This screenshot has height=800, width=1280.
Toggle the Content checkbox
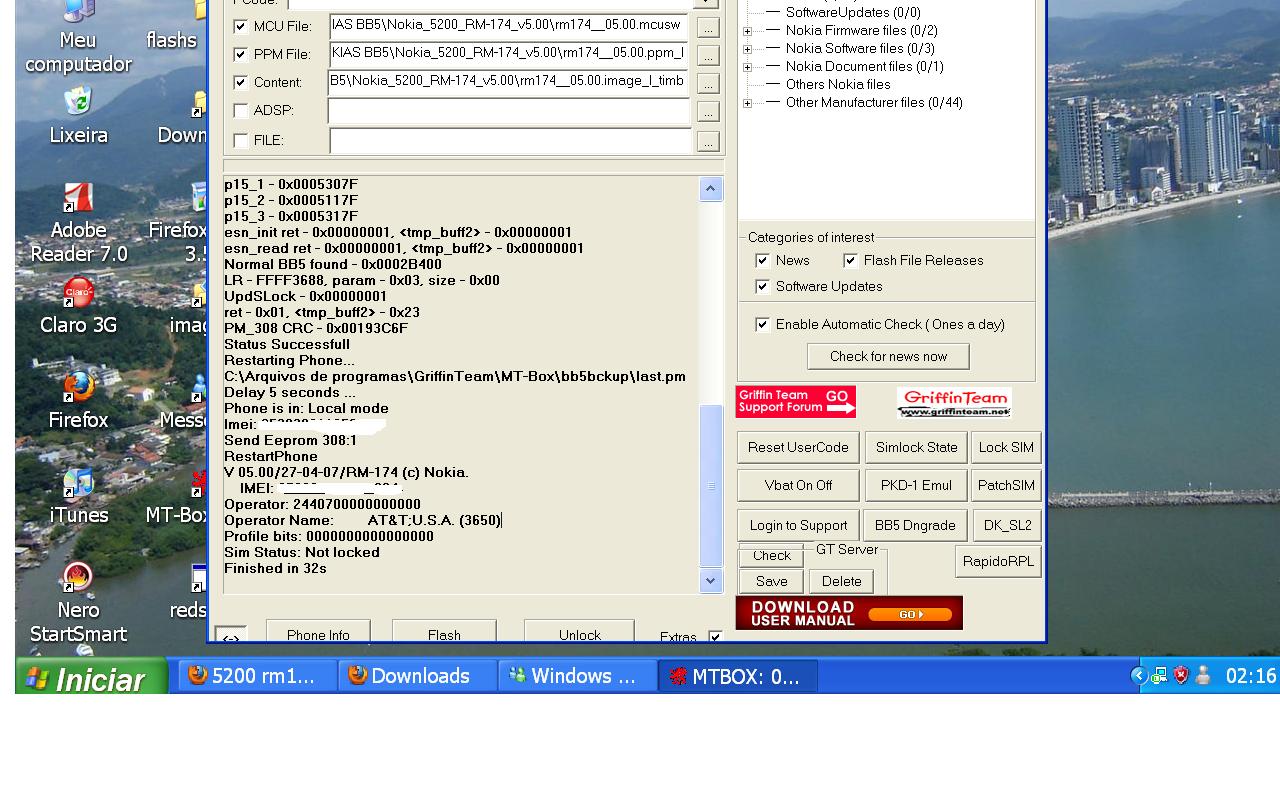click(x=241, y=82)
